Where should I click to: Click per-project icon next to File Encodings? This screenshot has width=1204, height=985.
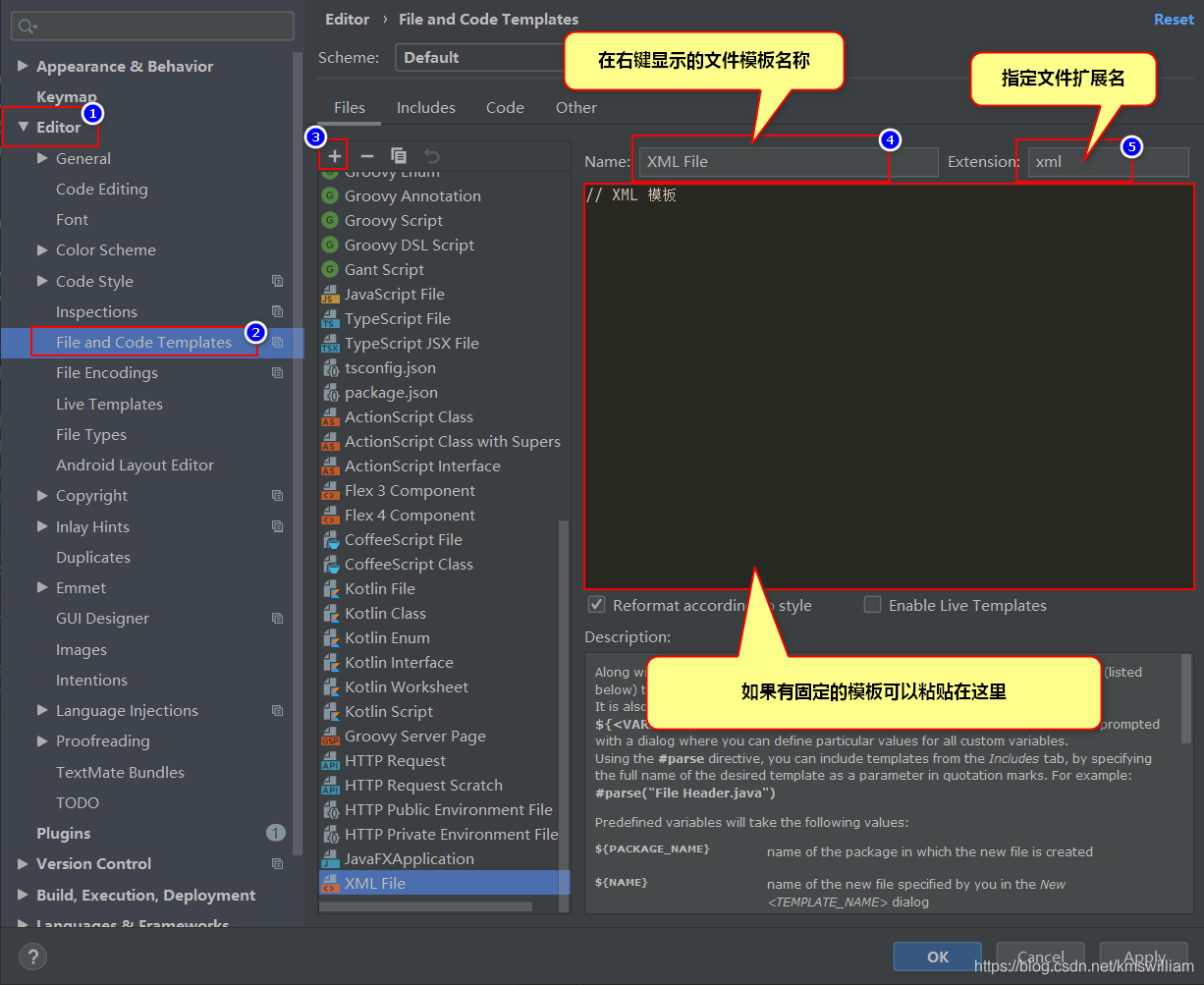tap(277, 372)
